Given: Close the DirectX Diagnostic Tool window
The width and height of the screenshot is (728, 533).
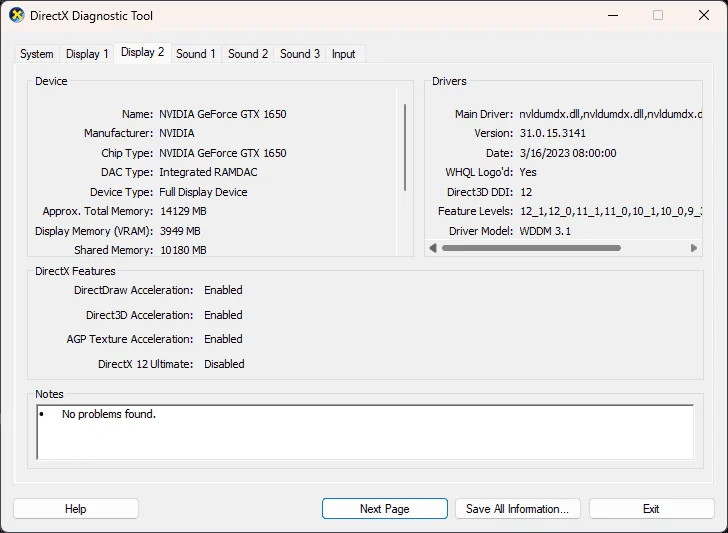Looking at the screenshot, I should click(x=704, y=15).
